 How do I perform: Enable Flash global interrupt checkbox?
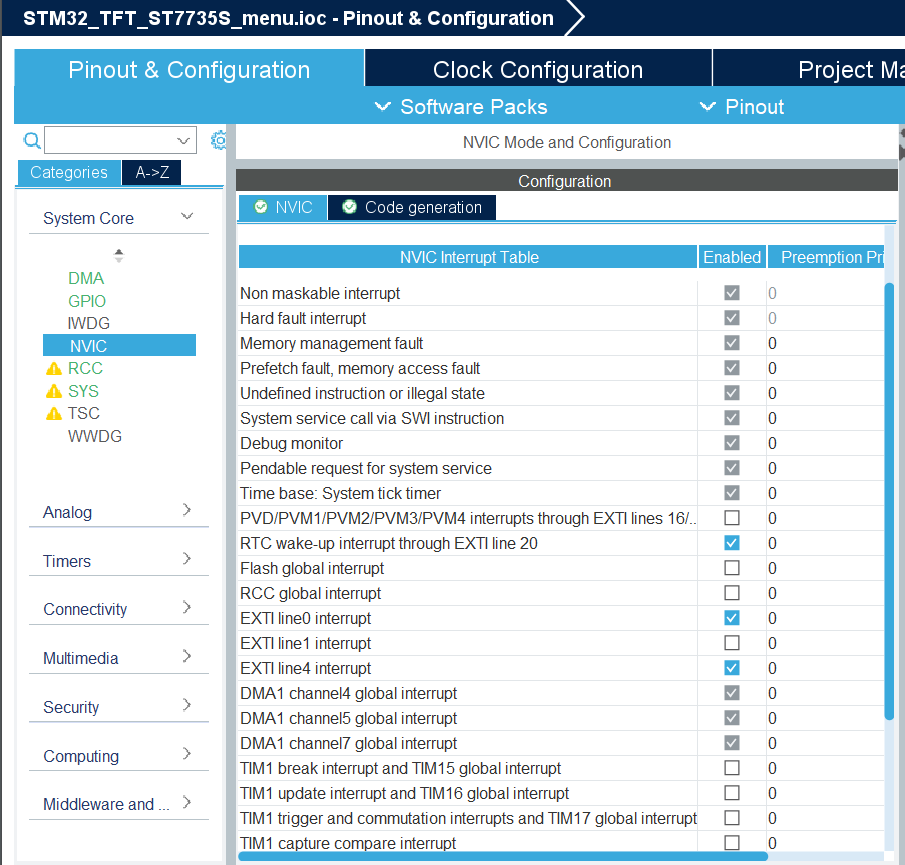coord(732,568)
